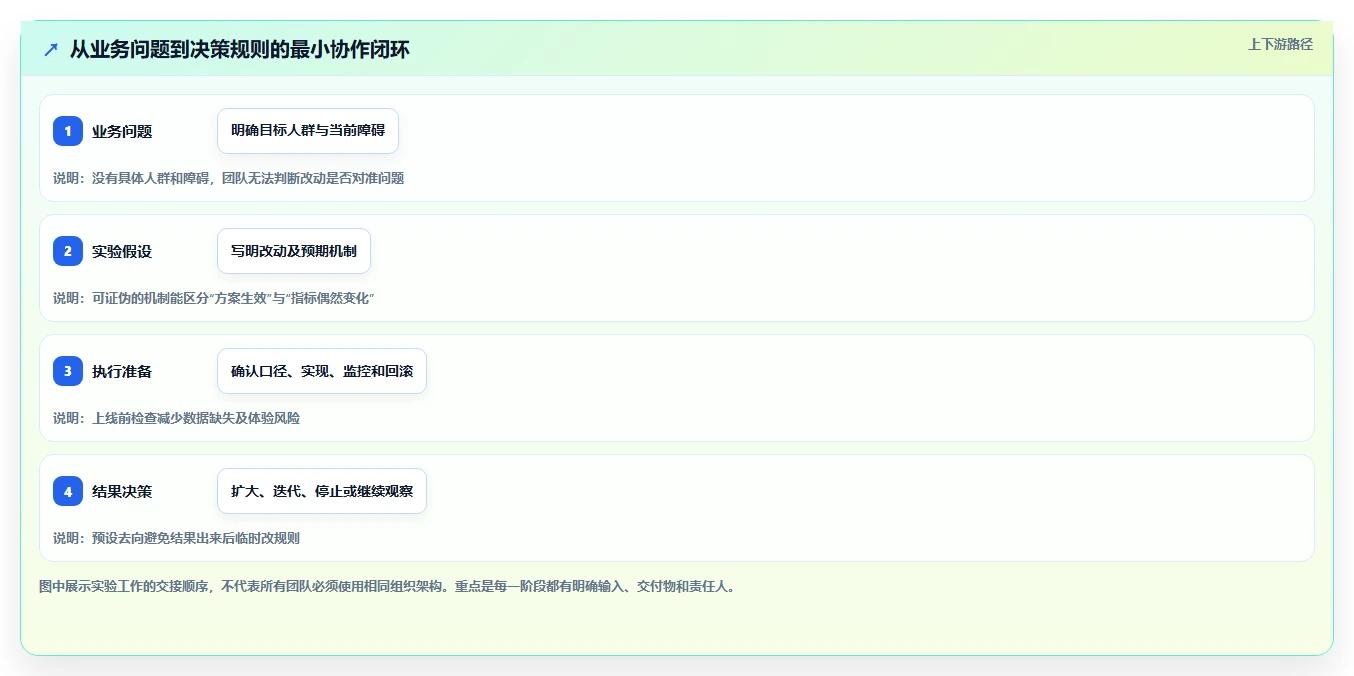Select the 结果决策 step label
This screenshot has width=1354, height=676.
point(122,491)
